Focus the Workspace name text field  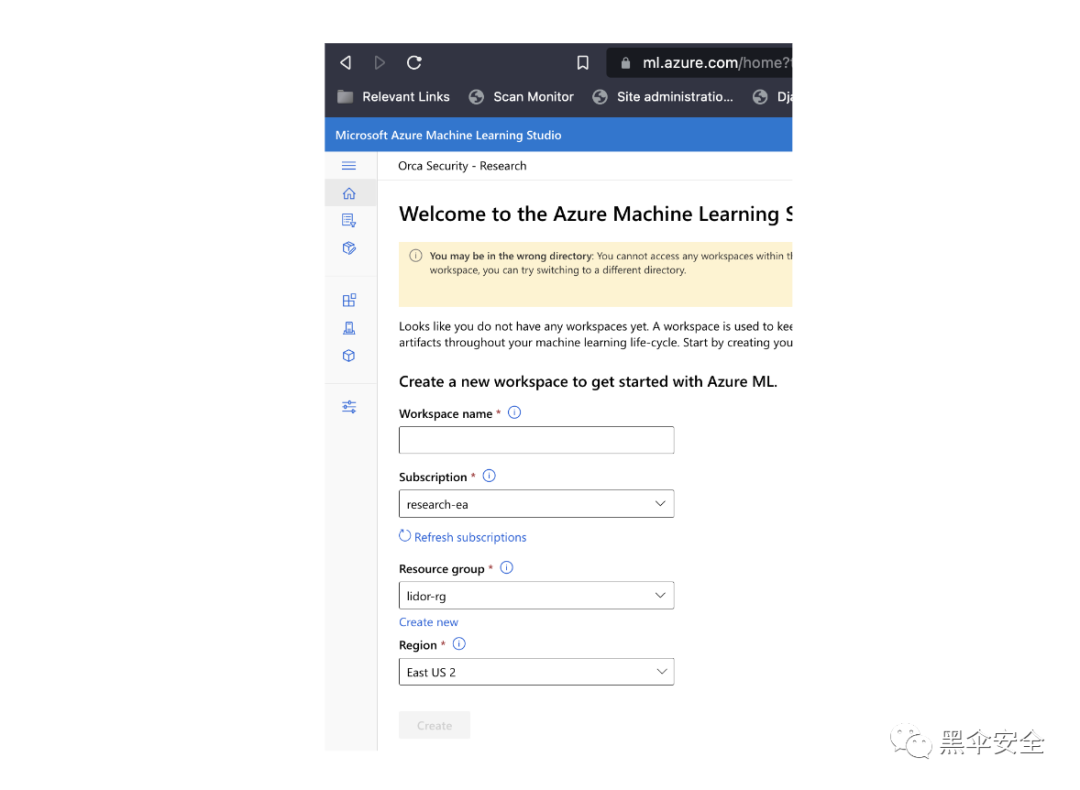tap(537, 440)
